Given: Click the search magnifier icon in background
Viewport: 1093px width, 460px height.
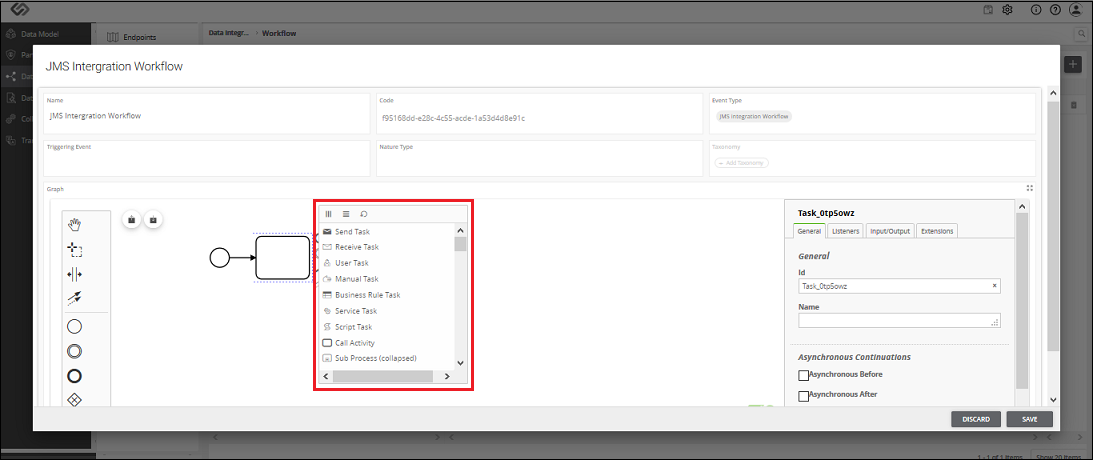Looking at the screenshot, I should point(1081,33).
